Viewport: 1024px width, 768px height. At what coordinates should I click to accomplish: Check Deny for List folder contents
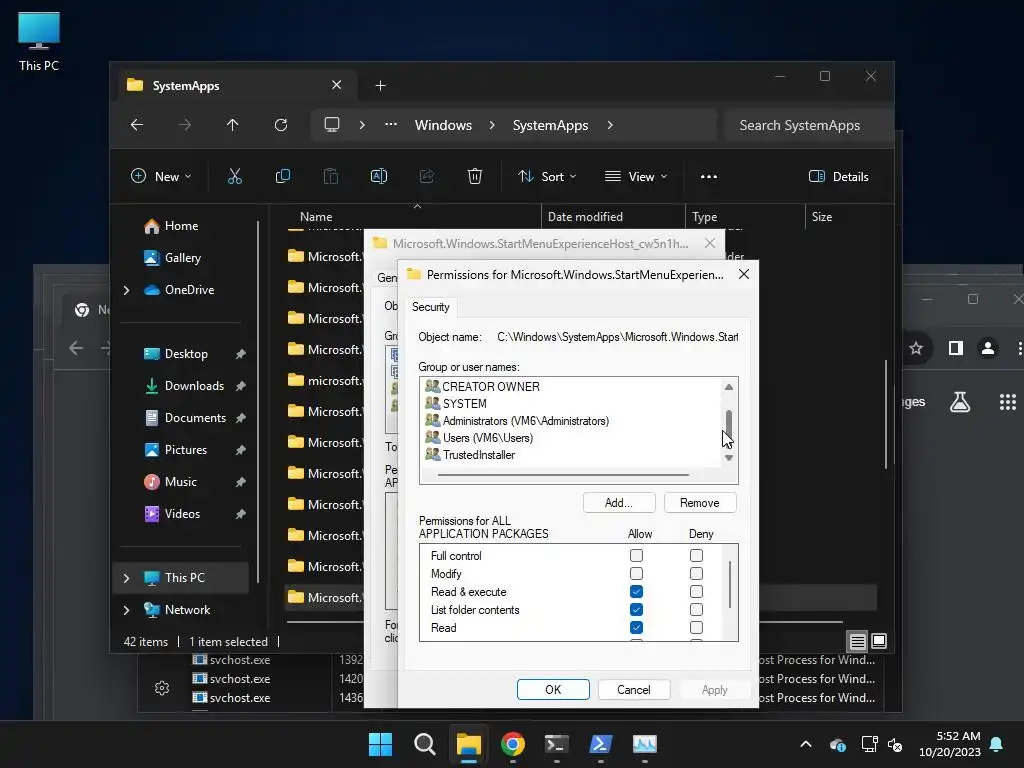click(696, 609)
